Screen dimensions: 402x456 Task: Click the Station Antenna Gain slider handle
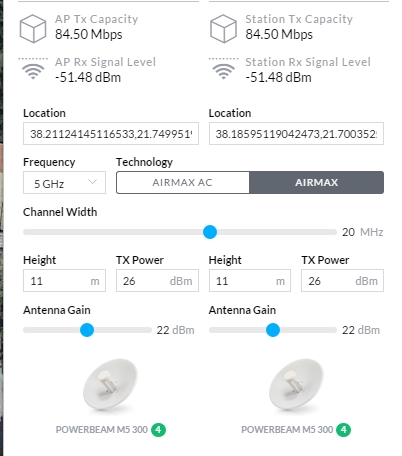(x=273, y=330)
